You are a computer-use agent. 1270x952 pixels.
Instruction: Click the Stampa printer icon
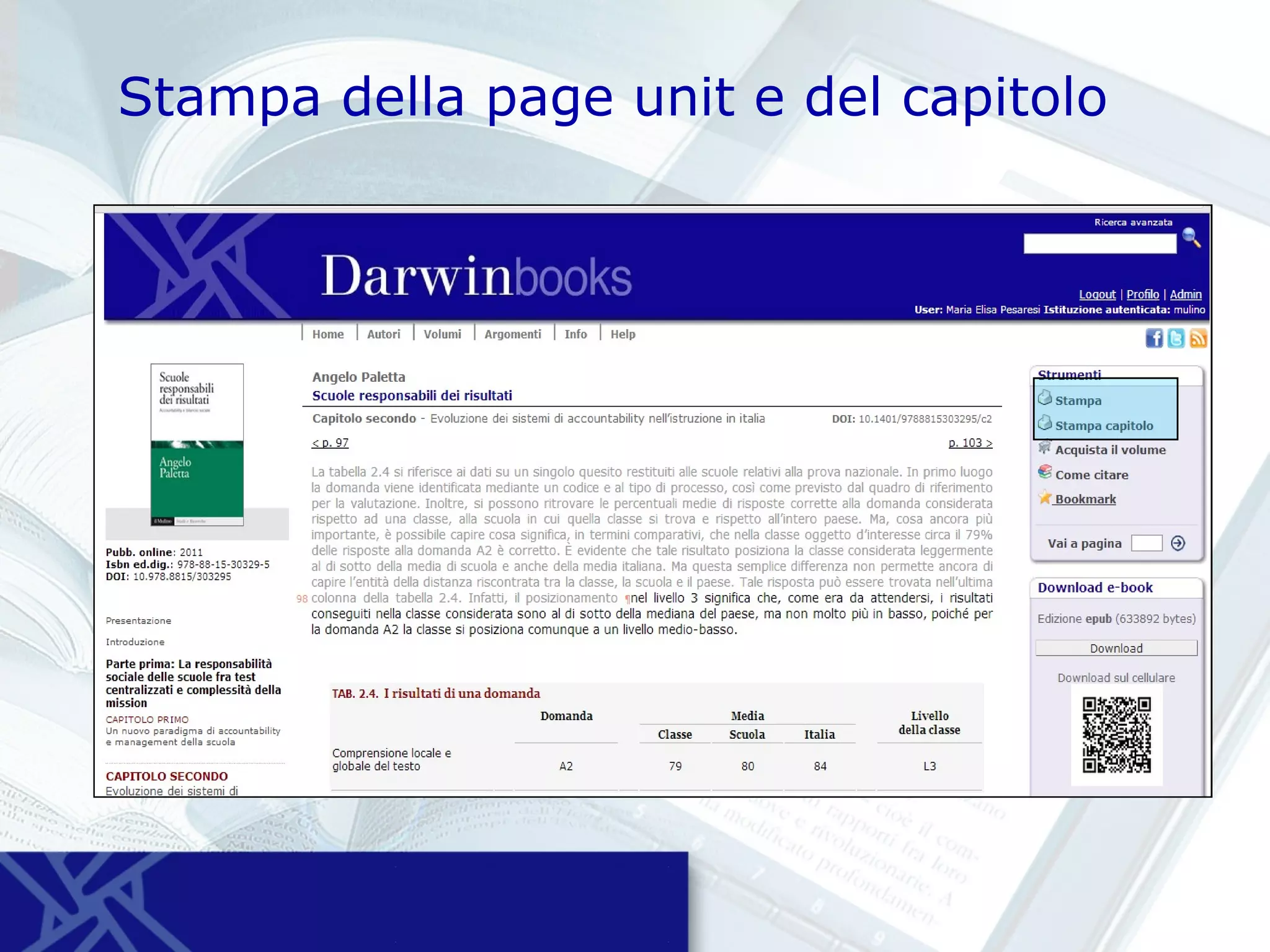coord(1045,397)
